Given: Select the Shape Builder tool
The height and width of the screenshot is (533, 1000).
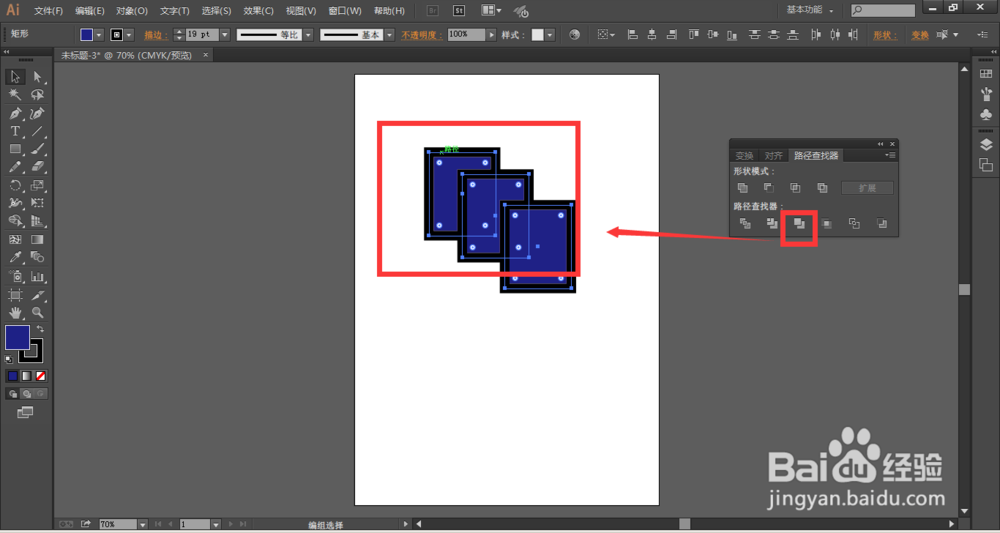Looking at the screenshot, I should [x=15, y=221].
